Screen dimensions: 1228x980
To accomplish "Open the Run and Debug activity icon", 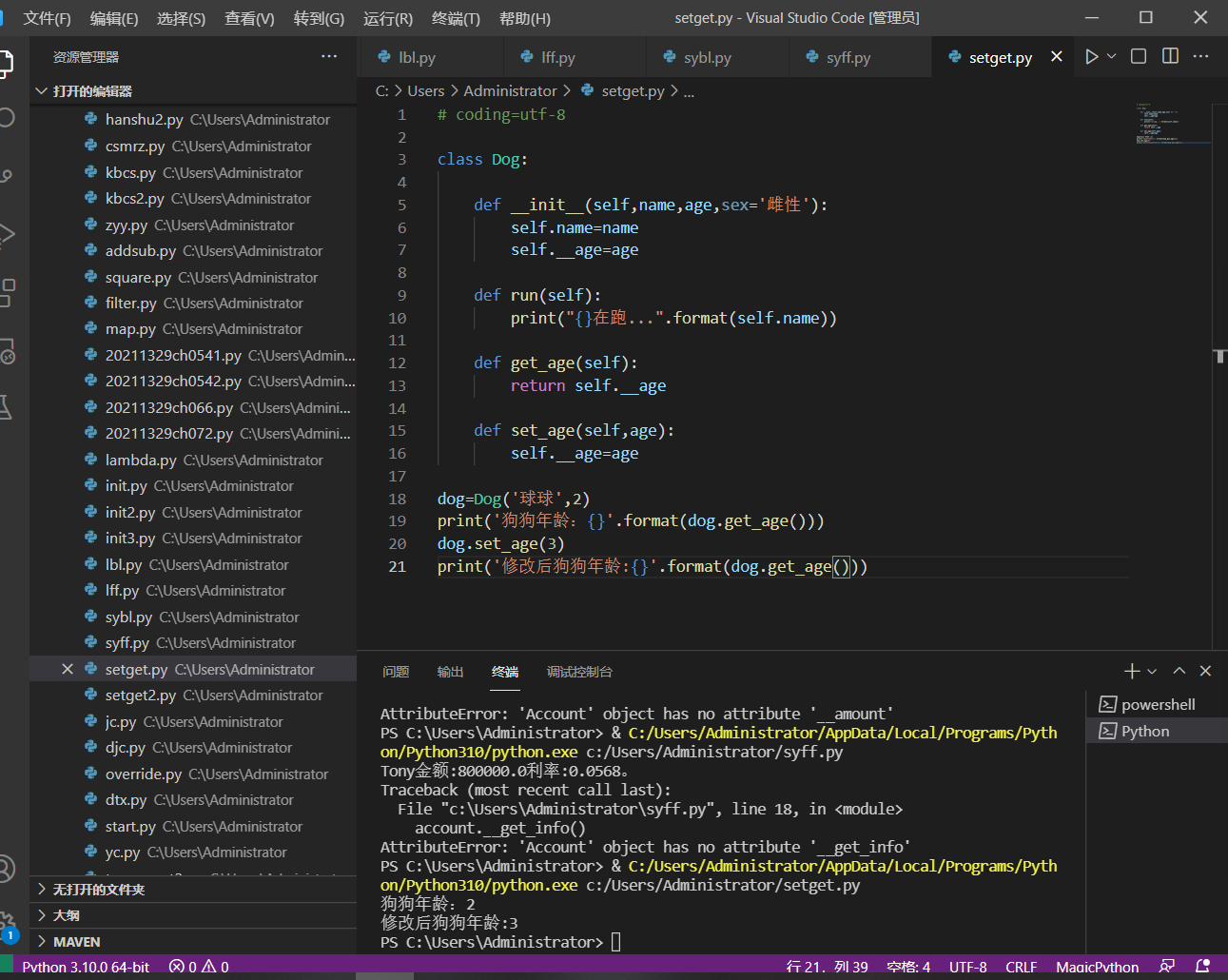I will click(x=6, y=234).
